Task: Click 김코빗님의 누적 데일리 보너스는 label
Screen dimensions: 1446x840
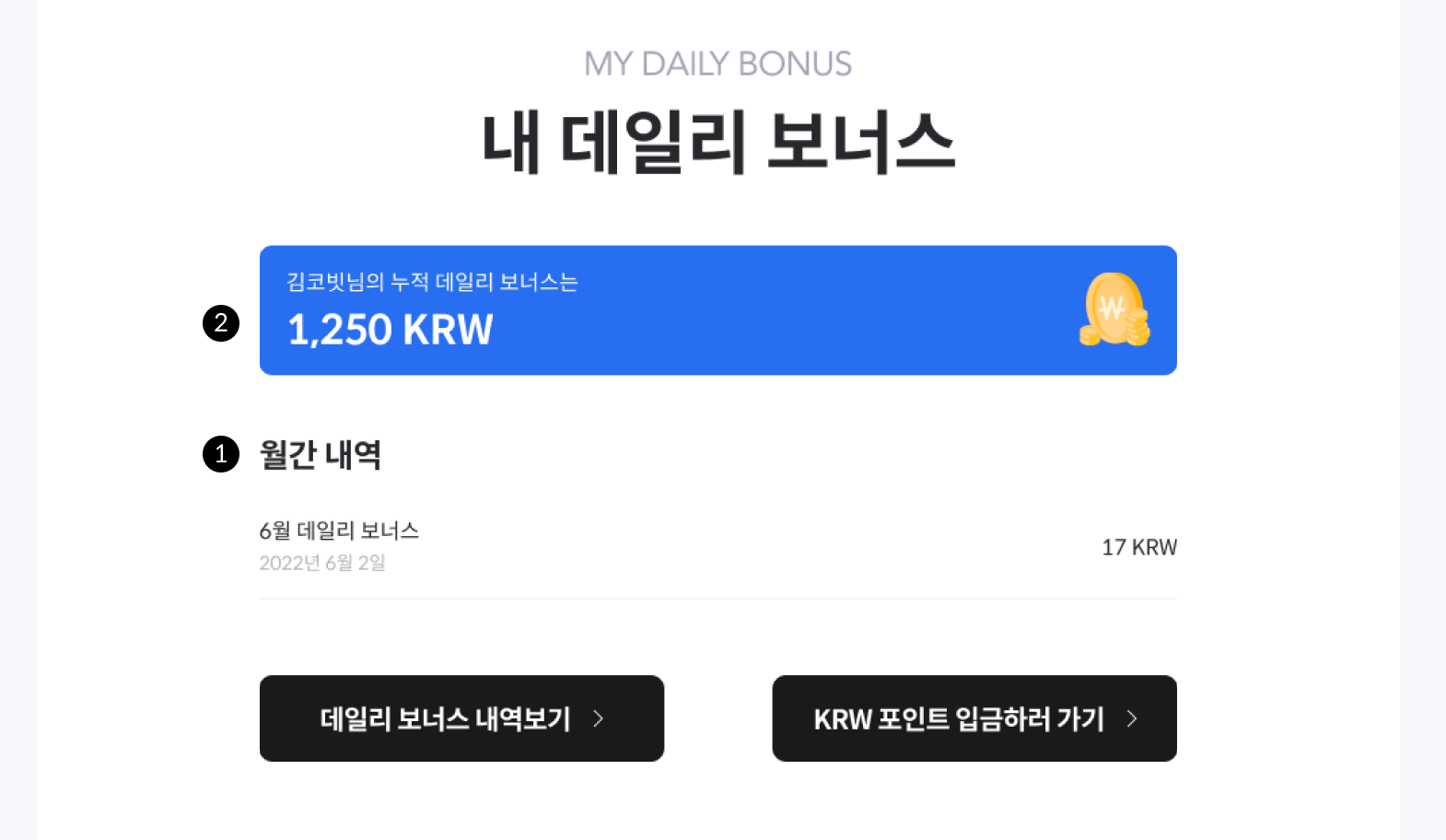Action: point(432,282)
